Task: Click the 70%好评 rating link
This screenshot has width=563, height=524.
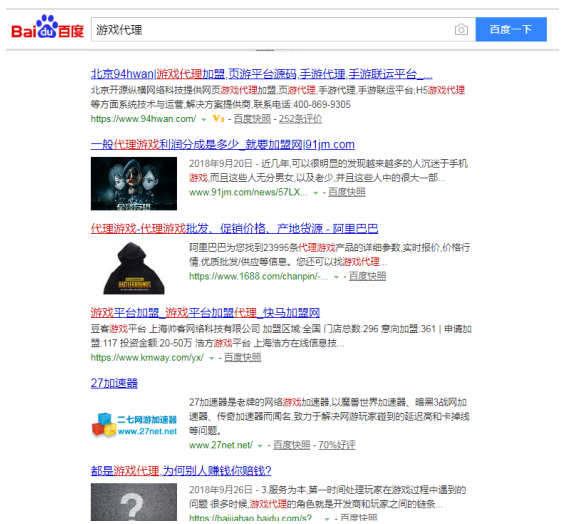Action: pos(337,445)
